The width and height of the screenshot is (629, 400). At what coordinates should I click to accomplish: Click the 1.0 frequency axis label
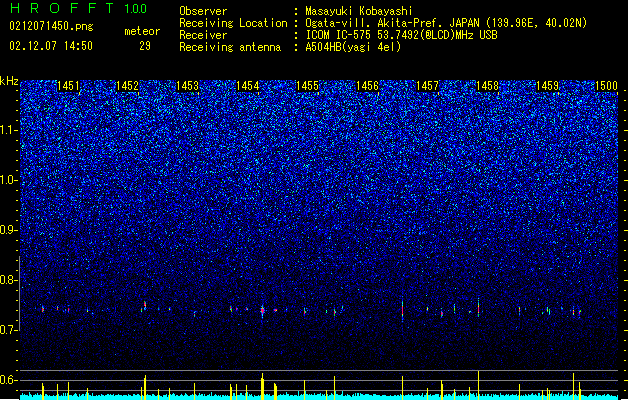[x=9, y=180]
